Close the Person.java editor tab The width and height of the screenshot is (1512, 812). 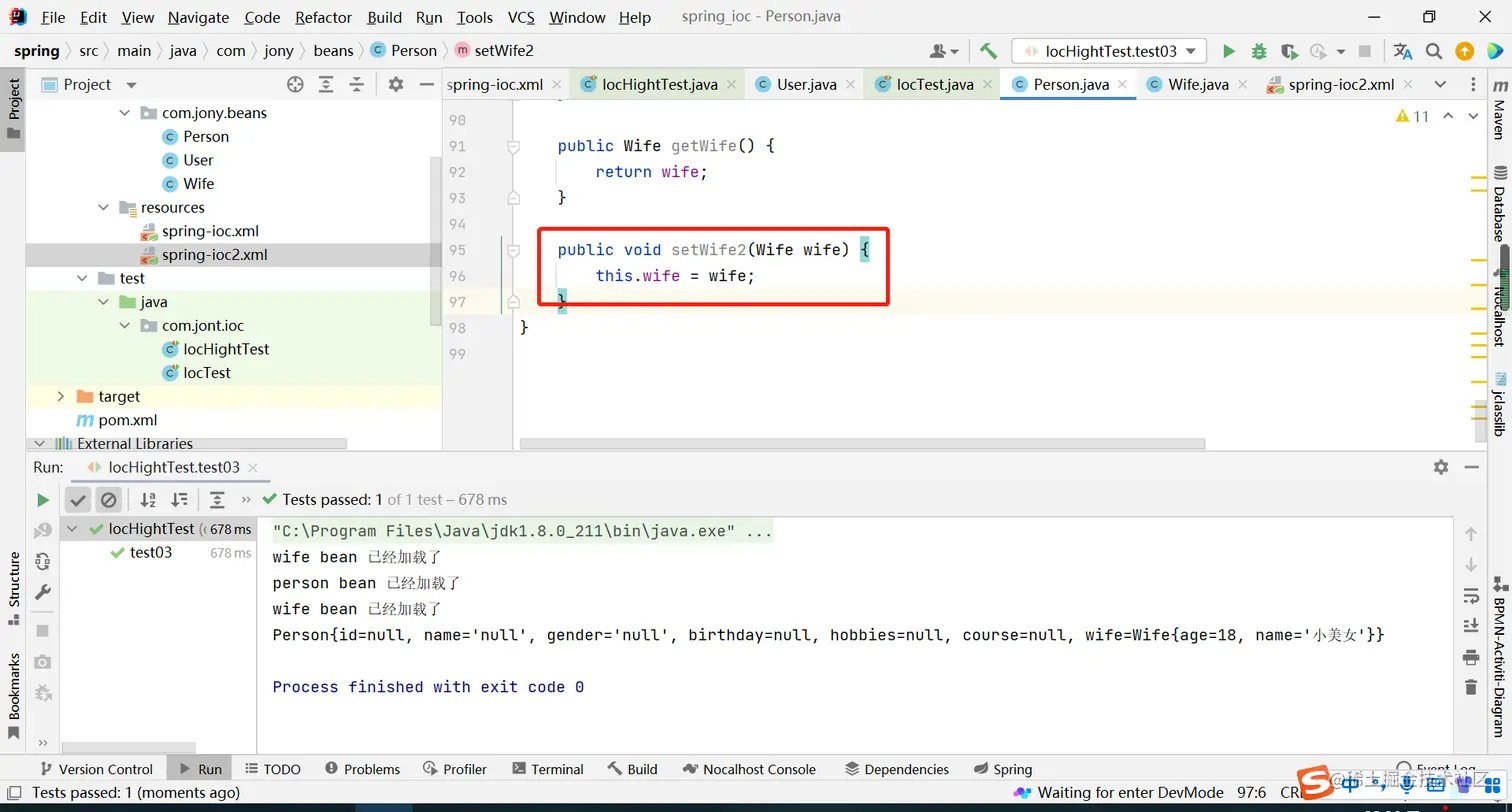pyautogui.click(x=1123, y=85)
